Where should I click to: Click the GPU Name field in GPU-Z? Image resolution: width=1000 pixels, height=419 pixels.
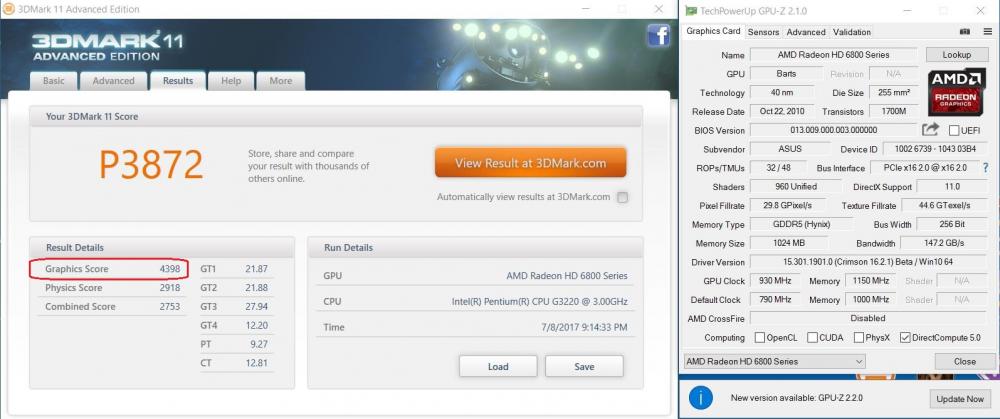[834, 55]
